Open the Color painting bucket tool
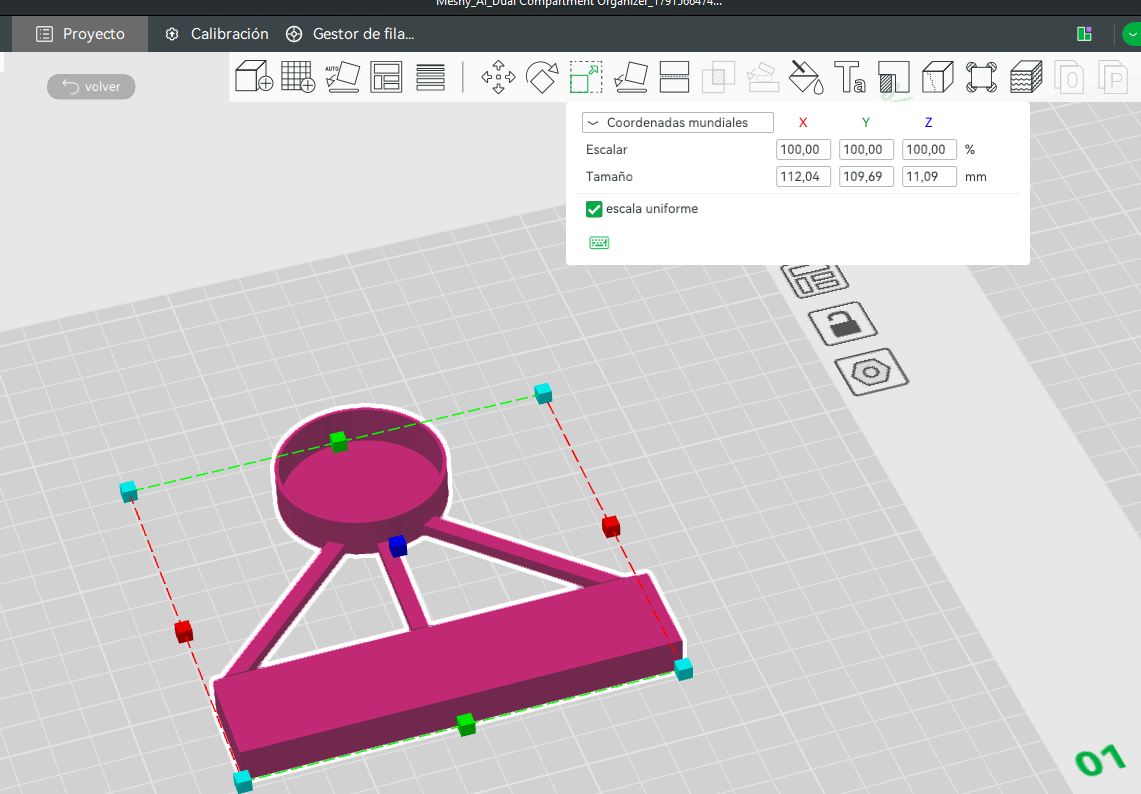 [x=806, y=77]
